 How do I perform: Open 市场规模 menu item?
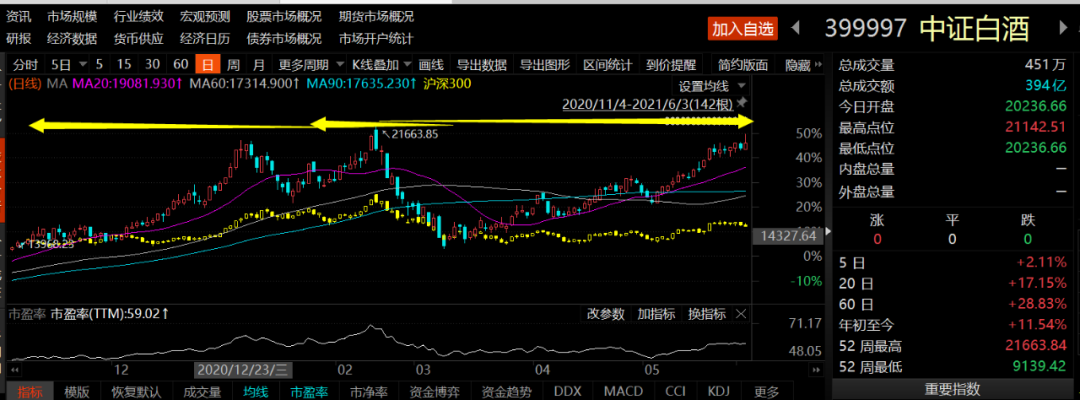click(72, 16)
